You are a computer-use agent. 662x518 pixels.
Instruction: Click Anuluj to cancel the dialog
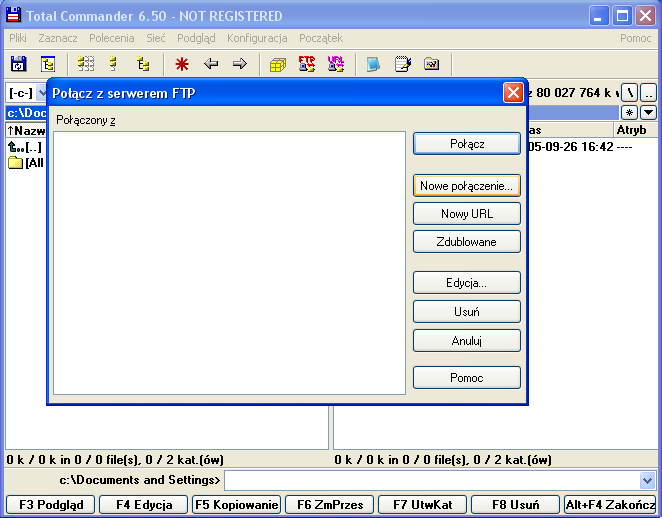pyautogui.click(x=467, y=340)
